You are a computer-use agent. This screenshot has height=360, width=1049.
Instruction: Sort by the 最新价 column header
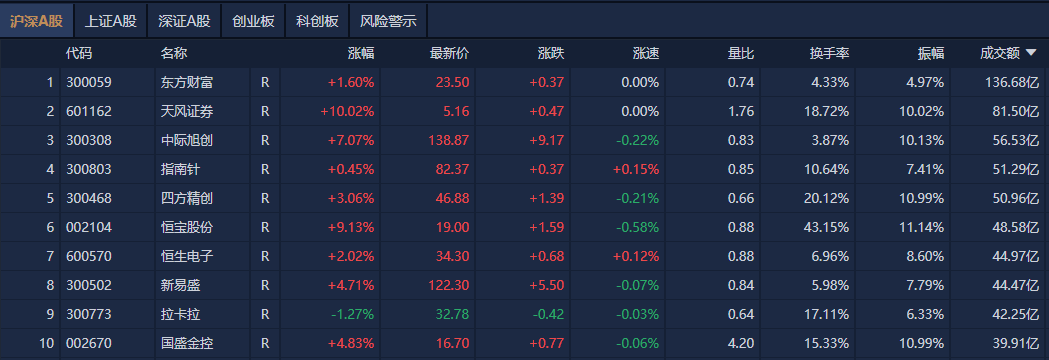point(450,54)
